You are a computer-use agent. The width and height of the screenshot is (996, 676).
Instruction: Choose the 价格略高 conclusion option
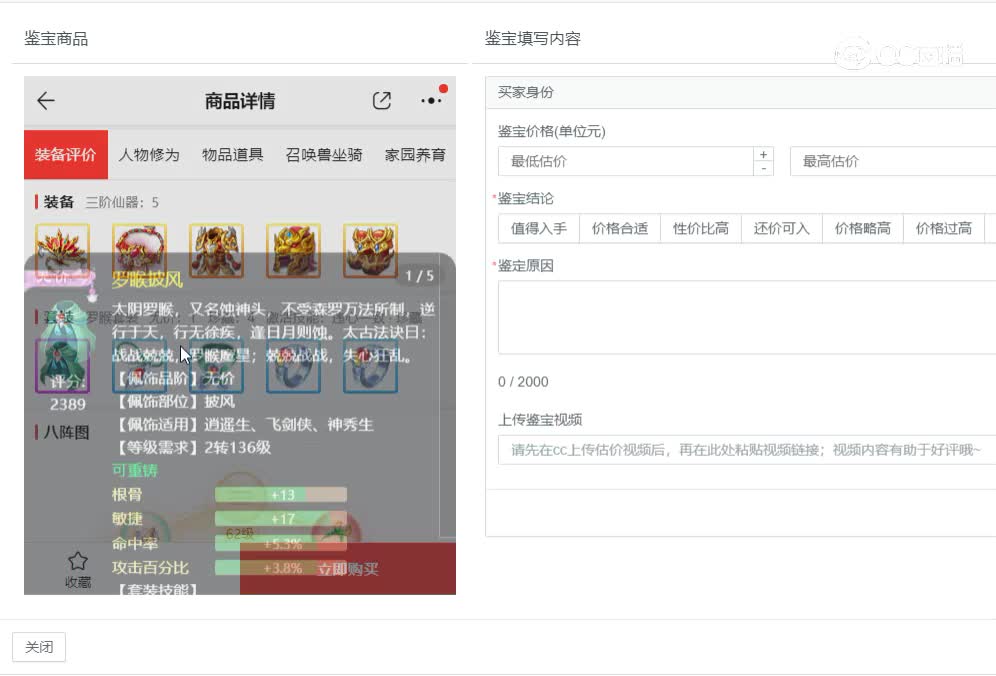pyautogui.click(x=863, y=229)
